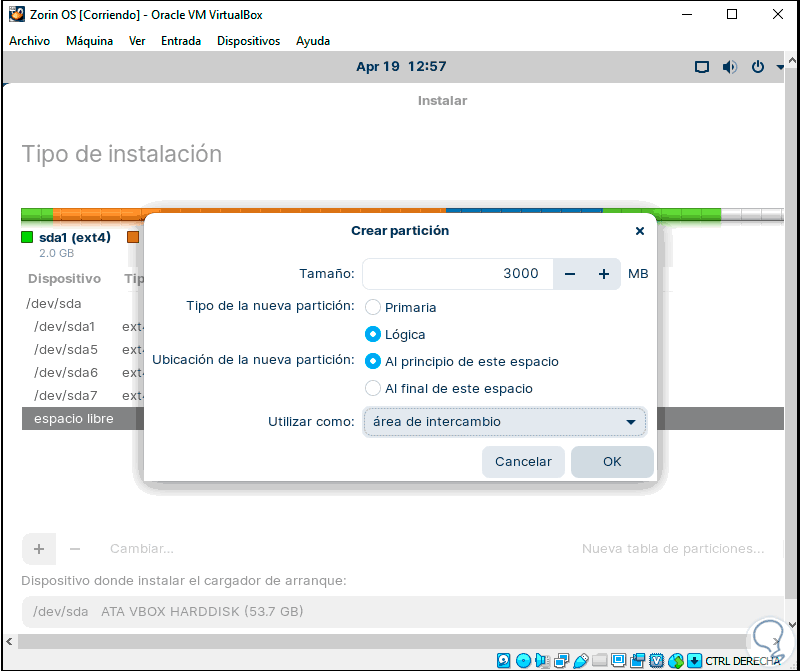Click the green sda1 (ext4) color swatch
Screen dimensions: 801x671
click(27, 237)
